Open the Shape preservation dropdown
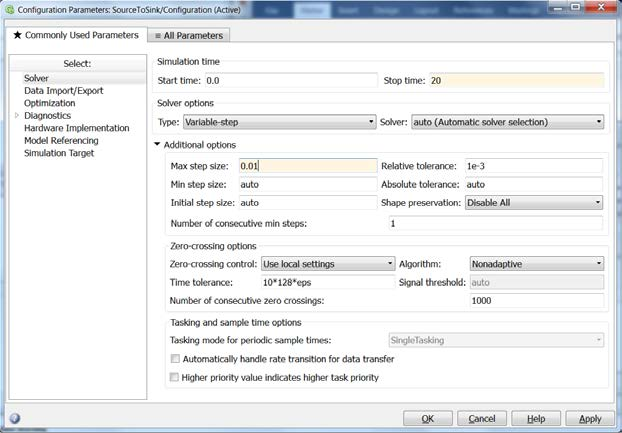 point(534,202)
